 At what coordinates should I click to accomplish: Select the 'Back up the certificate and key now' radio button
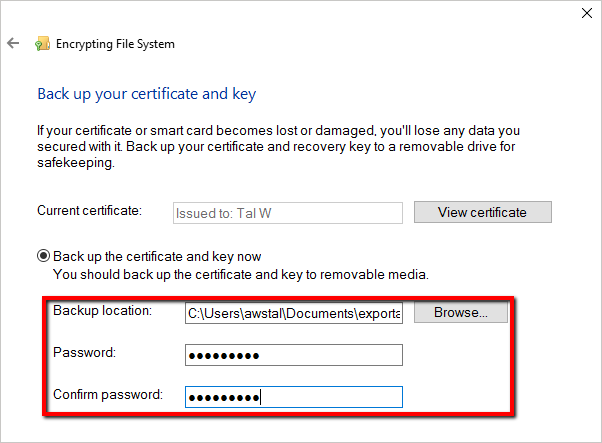click(43, 256)
